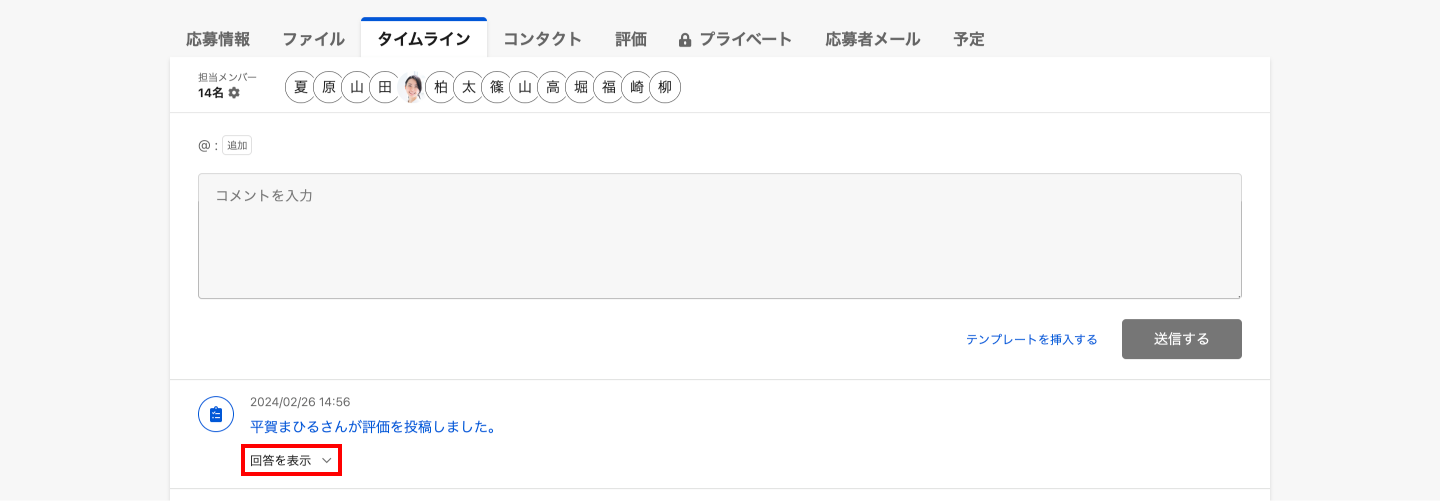Screen dimensions: 1440x501
Task: Click the 福 member avatar
Action: click(x=608, y=88)
